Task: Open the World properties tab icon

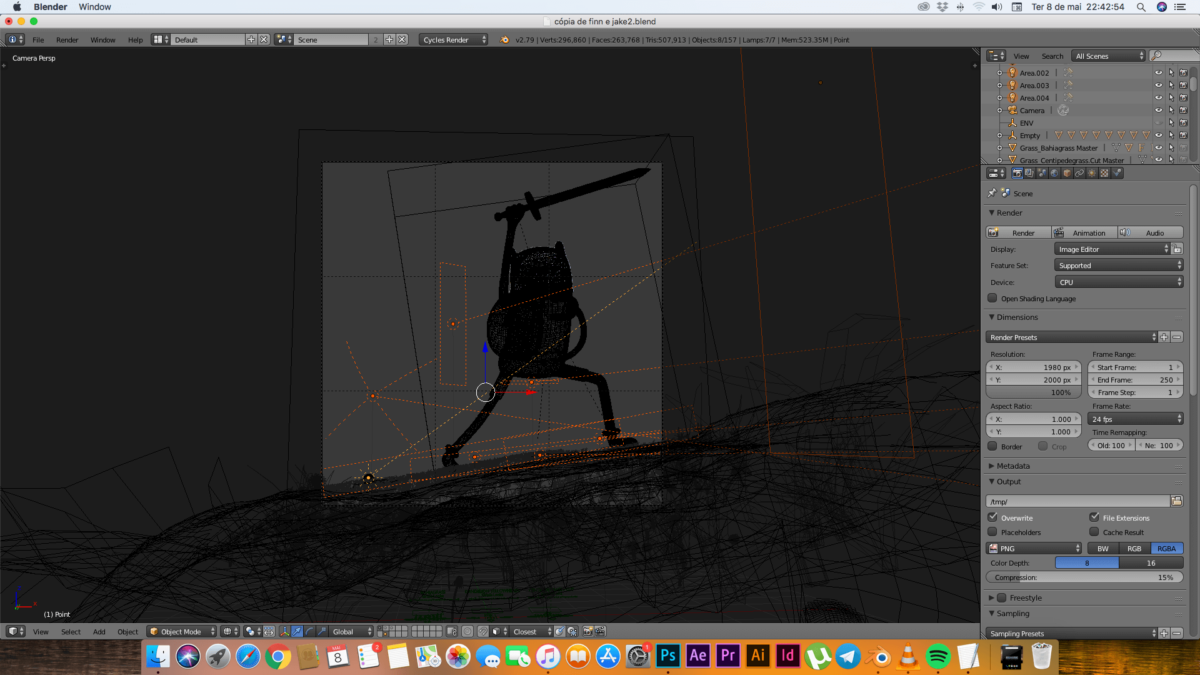Action: click(x=1054, y=173)
